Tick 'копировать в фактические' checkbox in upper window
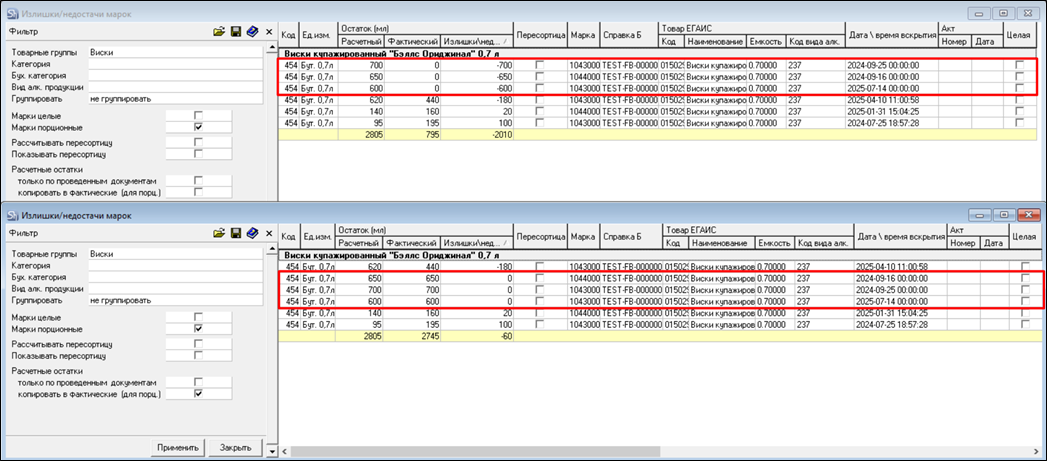 (x=198, y=192)
